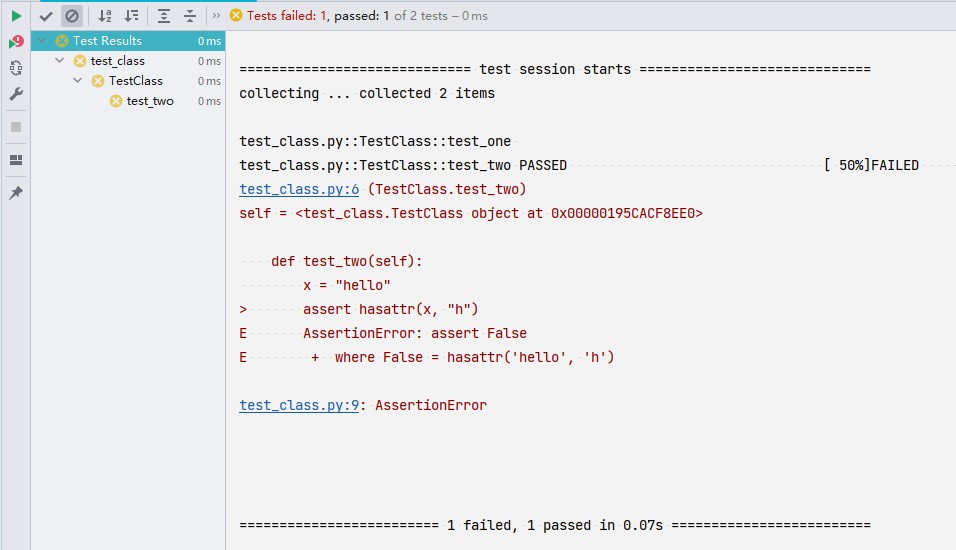The image size is (956, 550).
Task: Sort tests by duration
Action: (x=131, y=16)
